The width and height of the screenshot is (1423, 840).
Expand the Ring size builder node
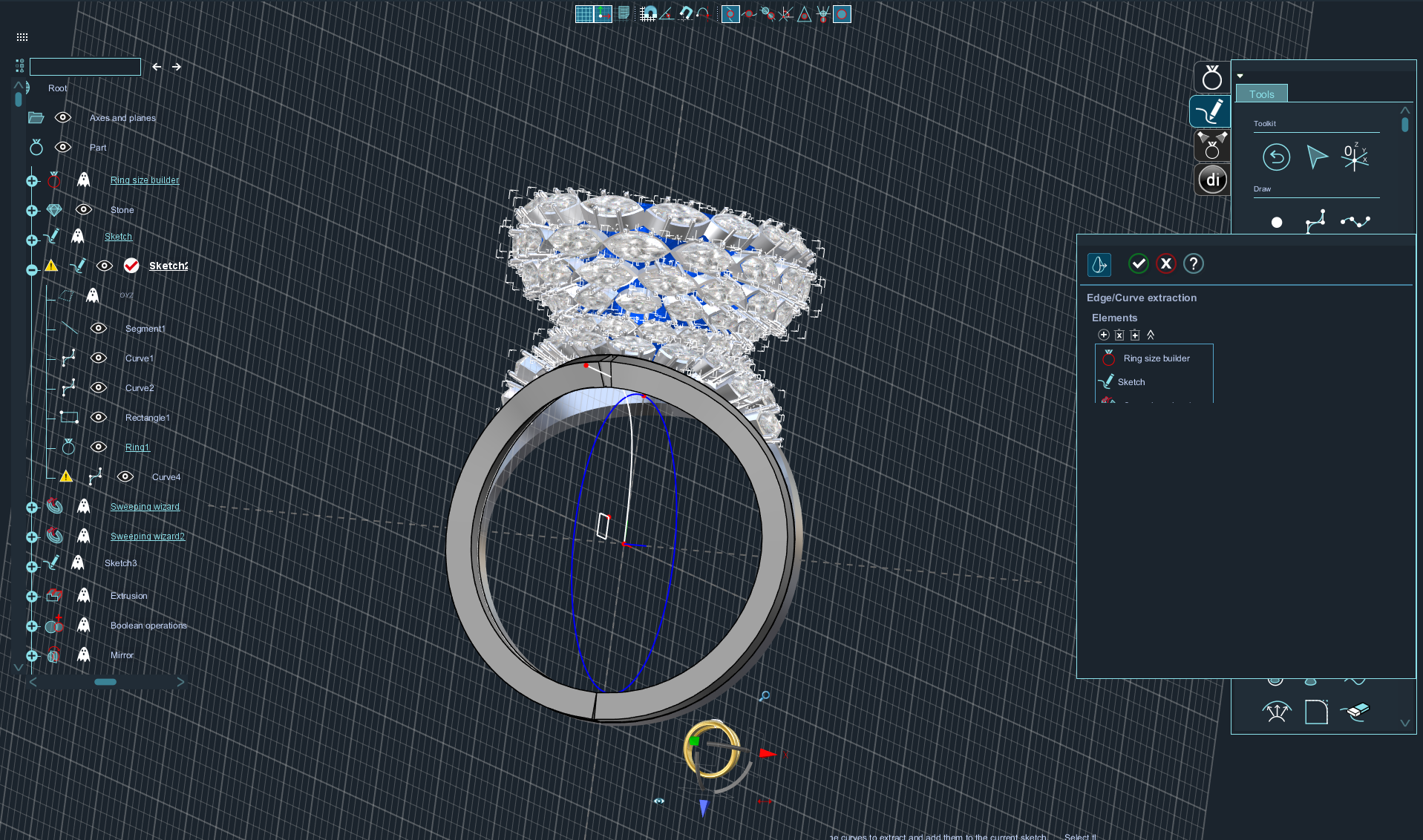click(32, 181)
